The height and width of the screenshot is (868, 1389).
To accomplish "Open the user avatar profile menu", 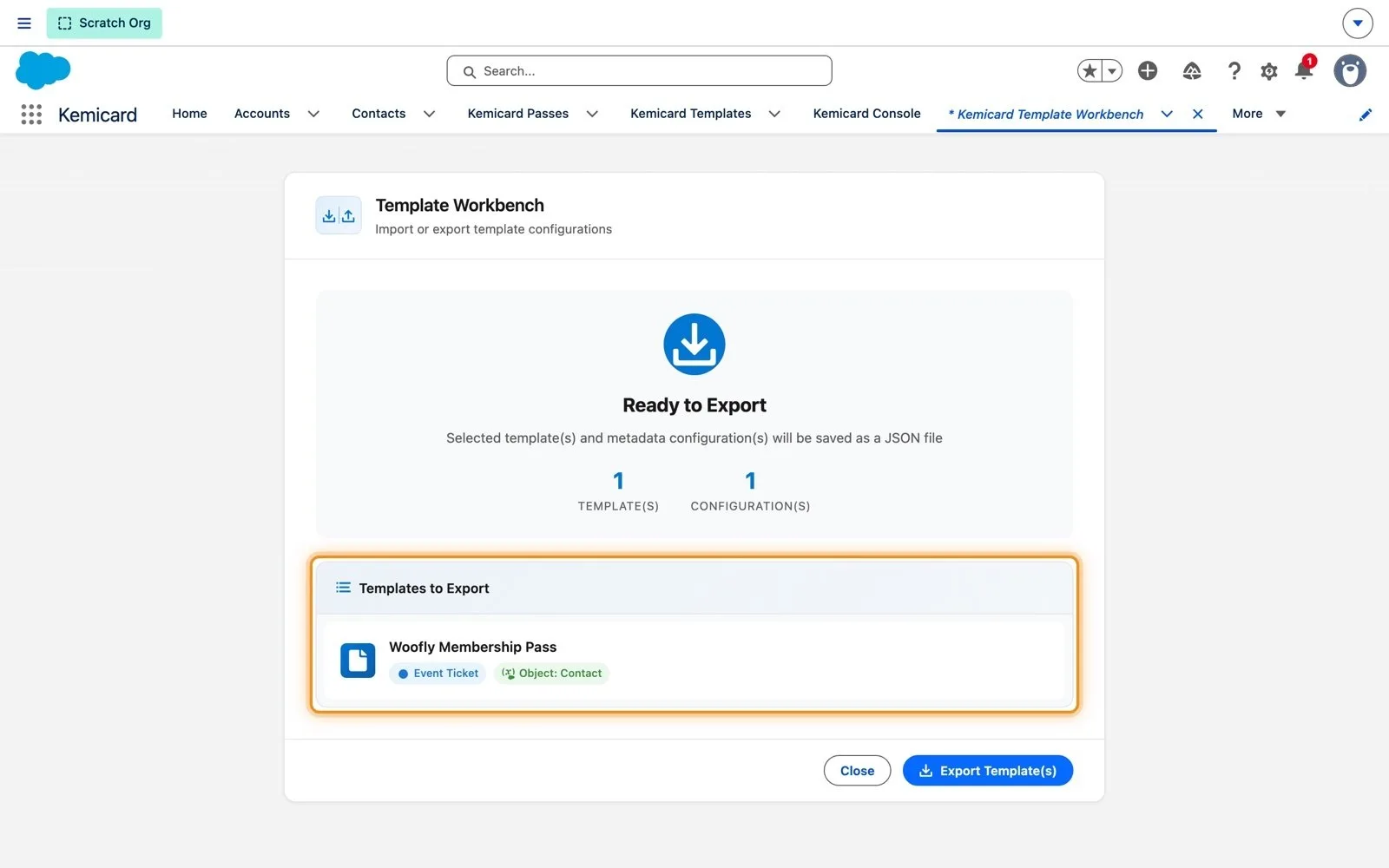I will click(x=1350, y=71).
